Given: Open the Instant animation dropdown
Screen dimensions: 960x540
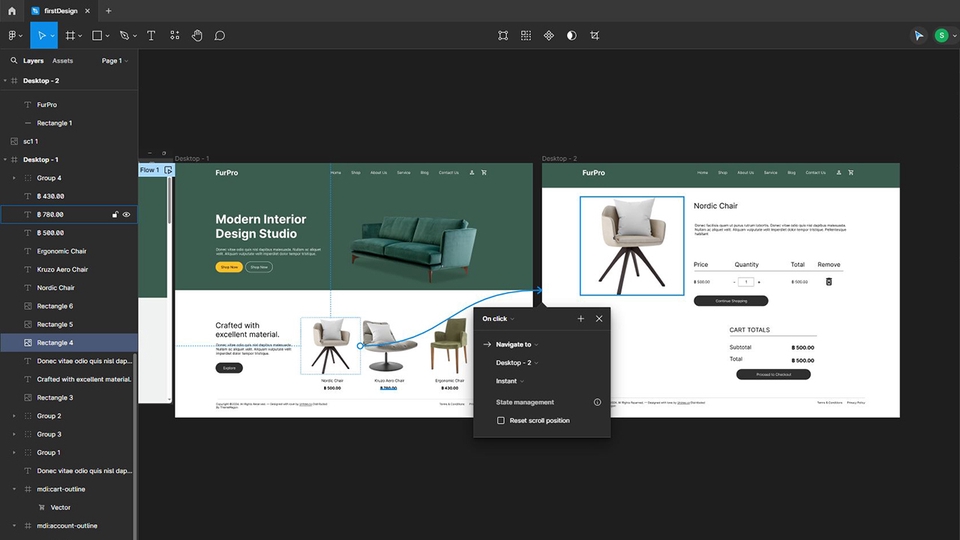Looking at the screenshot, I should [x=510, y=381].
